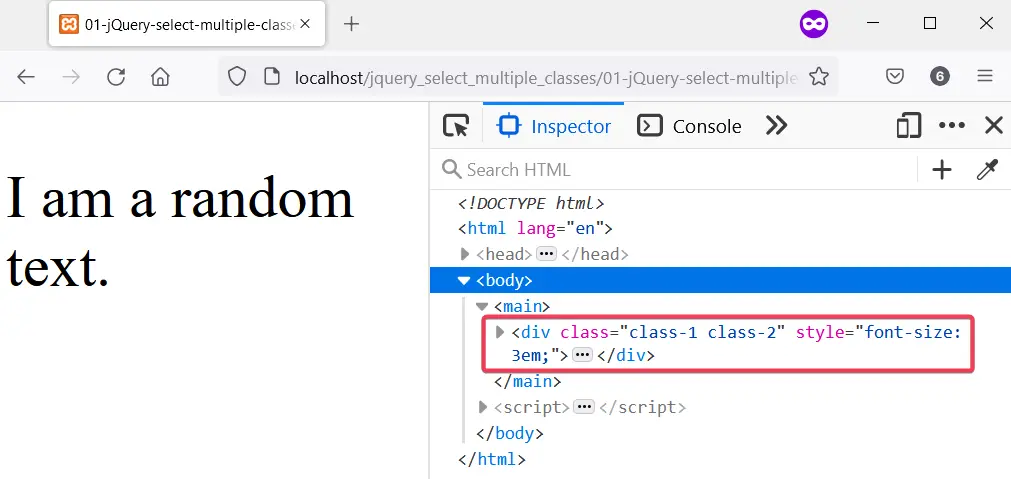Select the opening script tag

pyautogui.click(x=533, y=407)
